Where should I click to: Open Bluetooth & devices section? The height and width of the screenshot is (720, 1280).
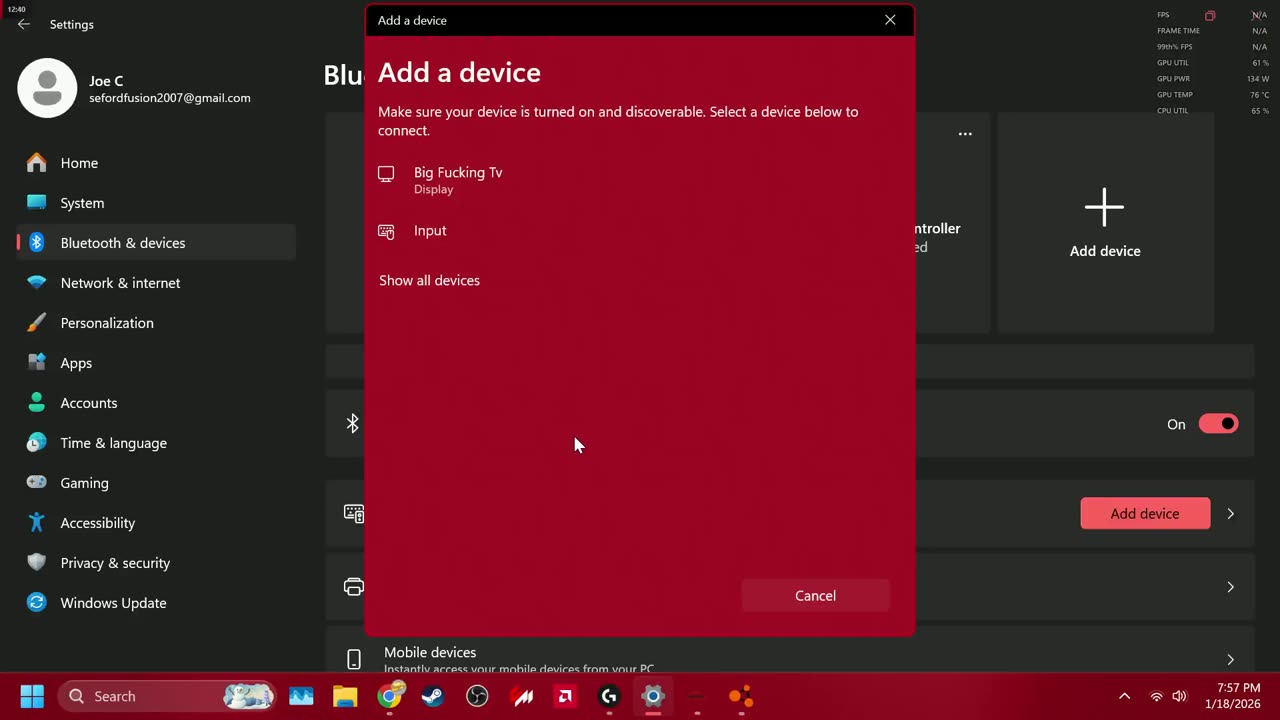156,243
